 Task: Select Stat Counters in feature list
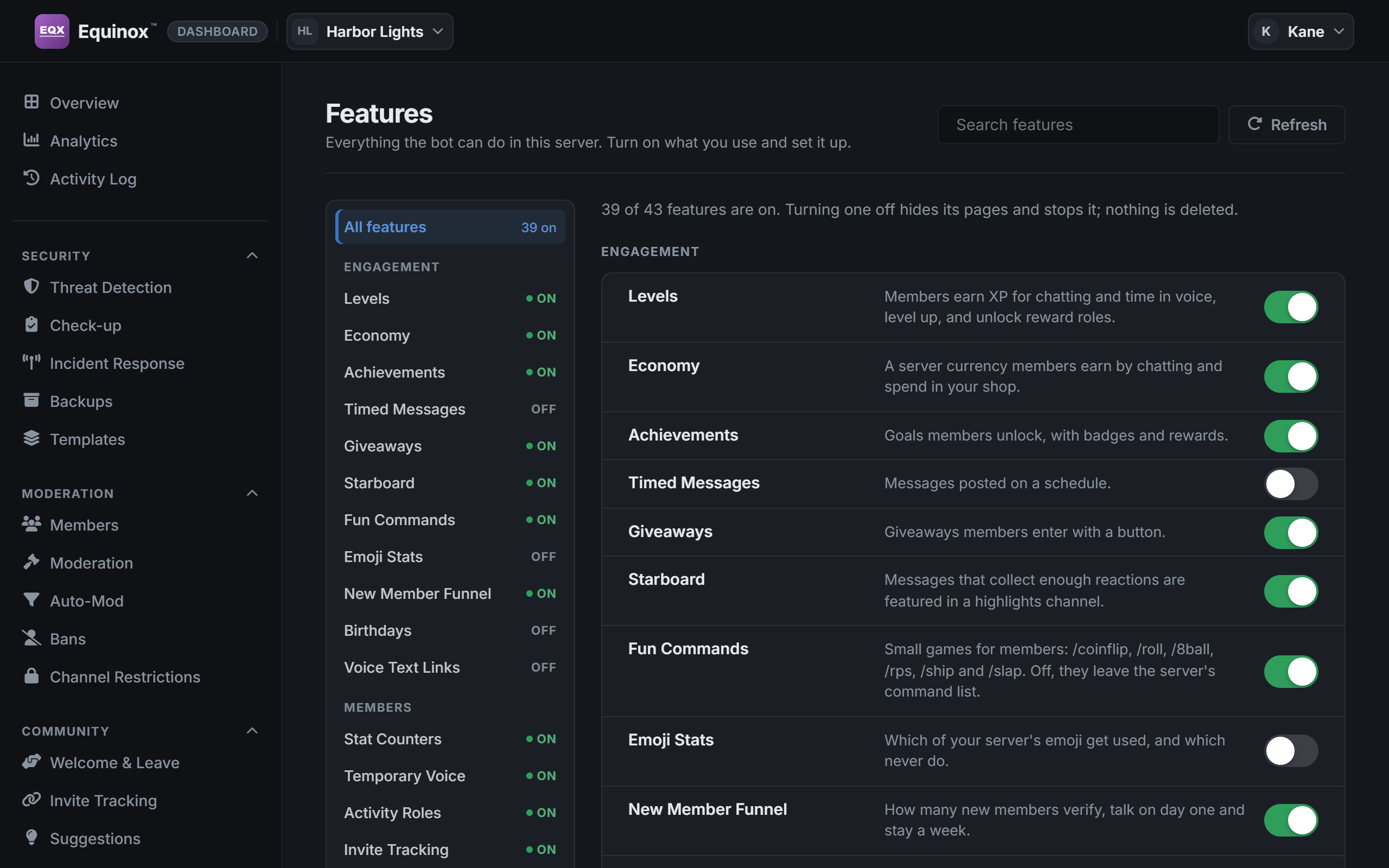click(450, 739)
